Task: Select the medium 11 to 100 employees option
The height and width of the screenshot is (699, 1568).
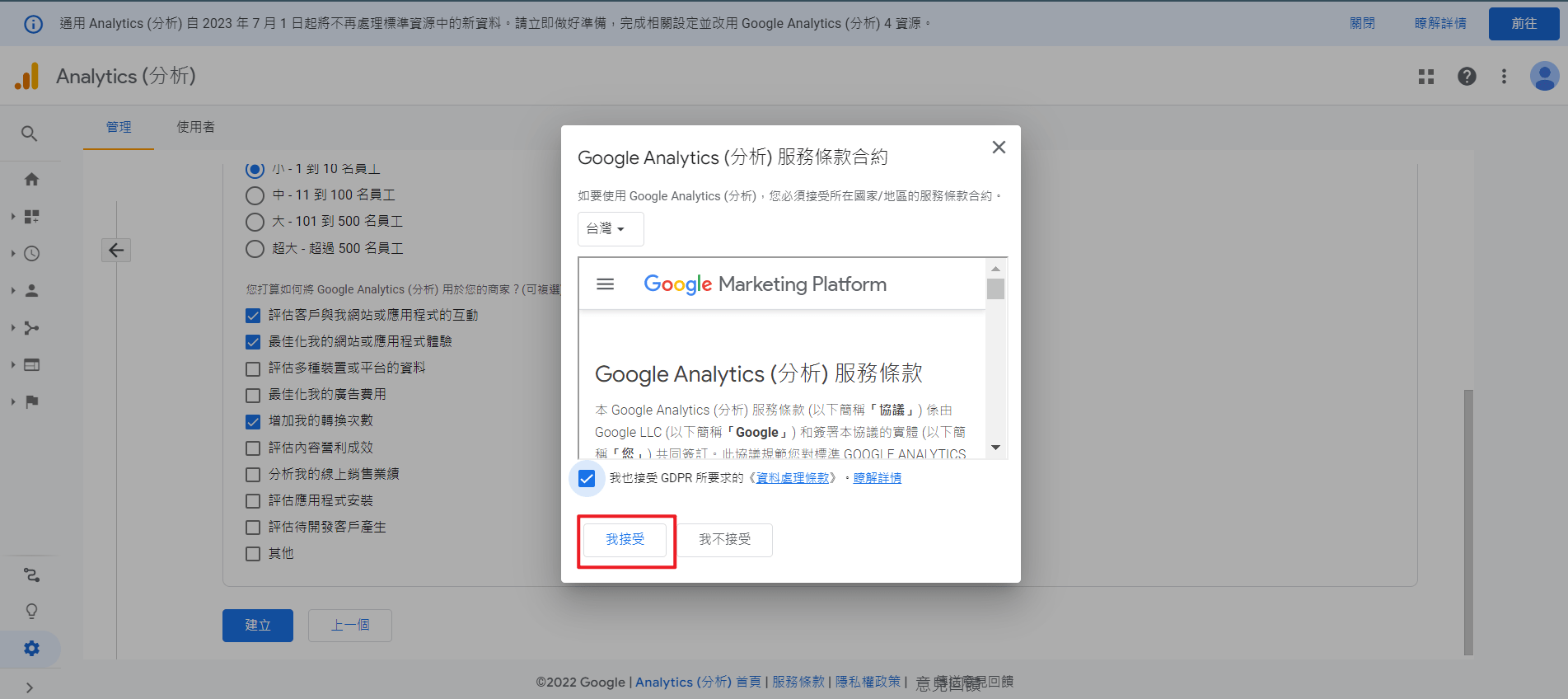Action: (255, 195)
